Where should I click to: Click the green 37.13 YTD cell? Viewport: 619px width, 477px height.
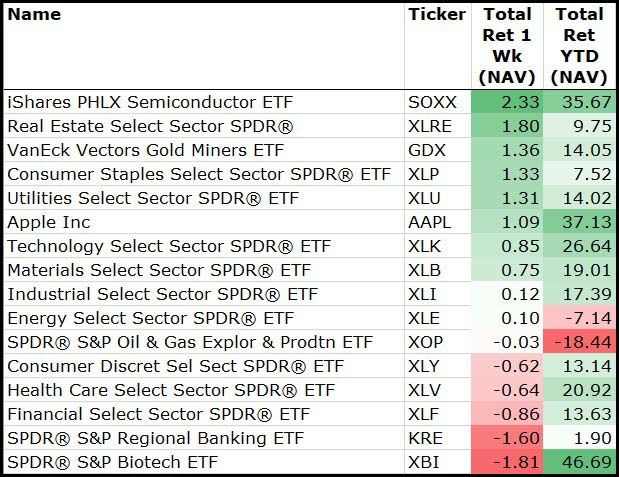pyautogui.click(x=579, y=222)
